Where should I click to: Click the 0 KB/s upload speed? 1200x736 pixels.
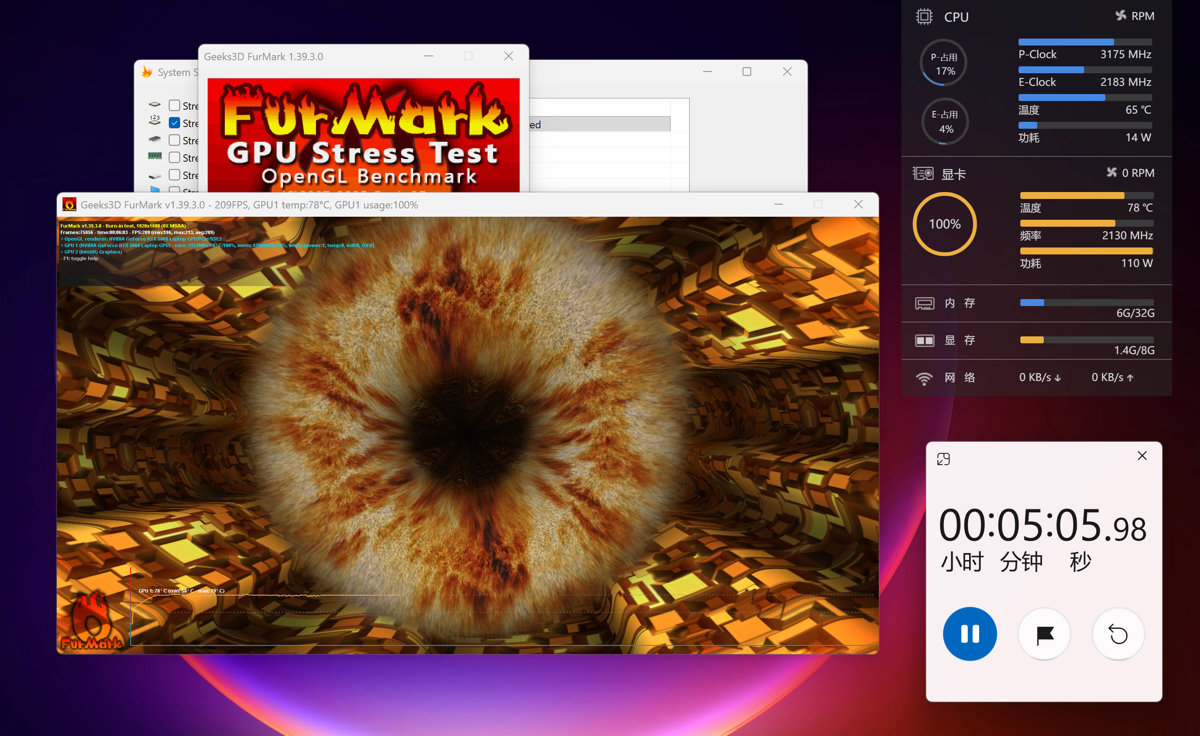click(1113, 378)
